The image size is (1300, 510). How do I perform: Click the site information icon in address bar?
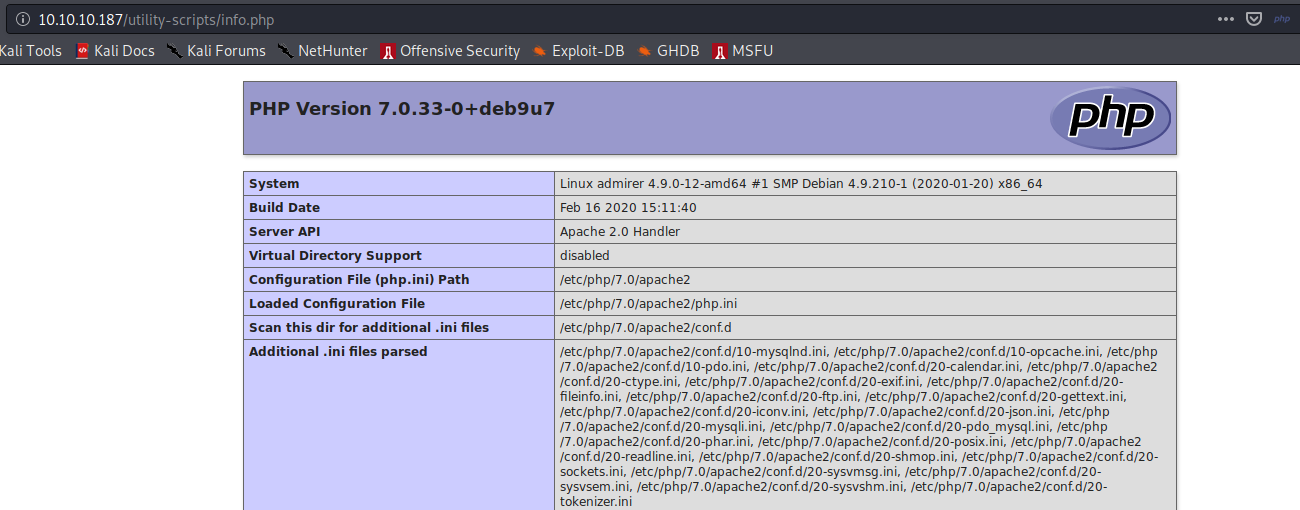[x=23, y=19]
